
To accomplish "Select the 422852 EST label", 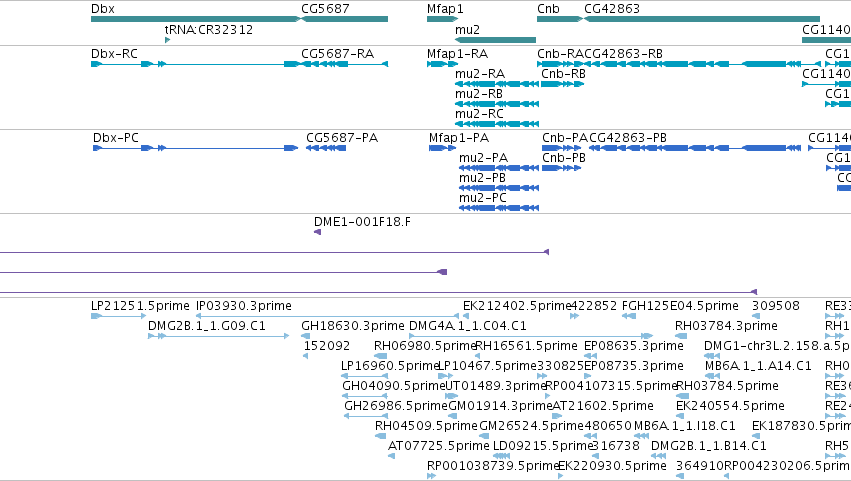I will tap(594, 306).
